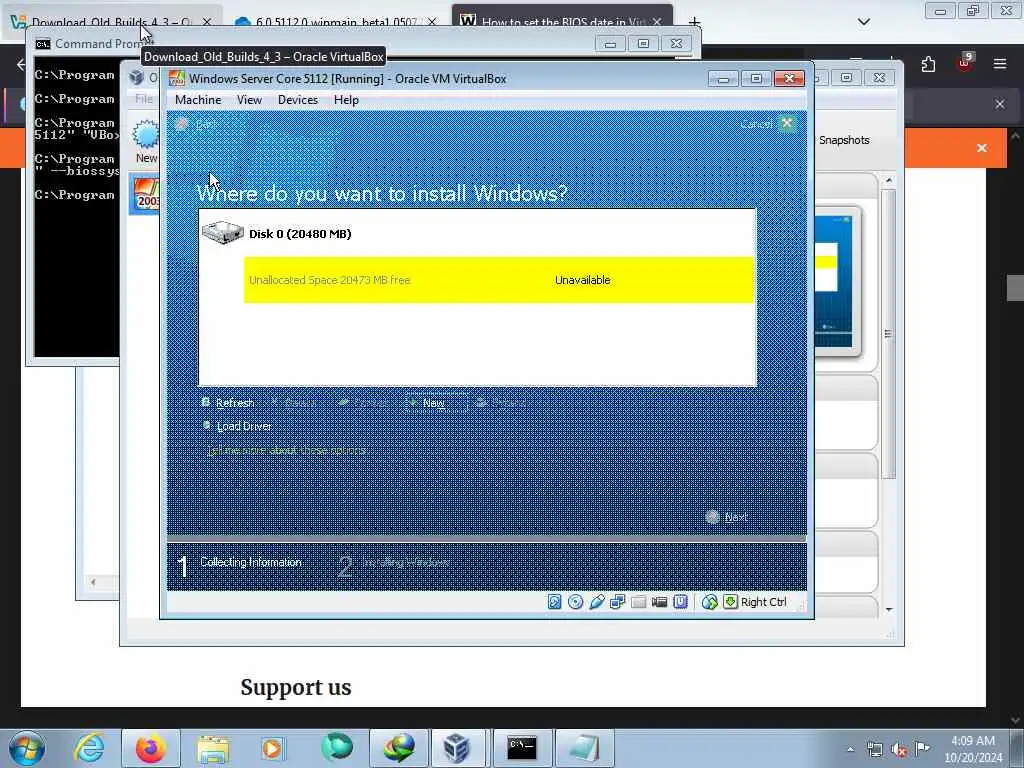Open the Firefox hamburger menu
1024x768 pixels.
pyautogui.click(x=1000, y=64)
